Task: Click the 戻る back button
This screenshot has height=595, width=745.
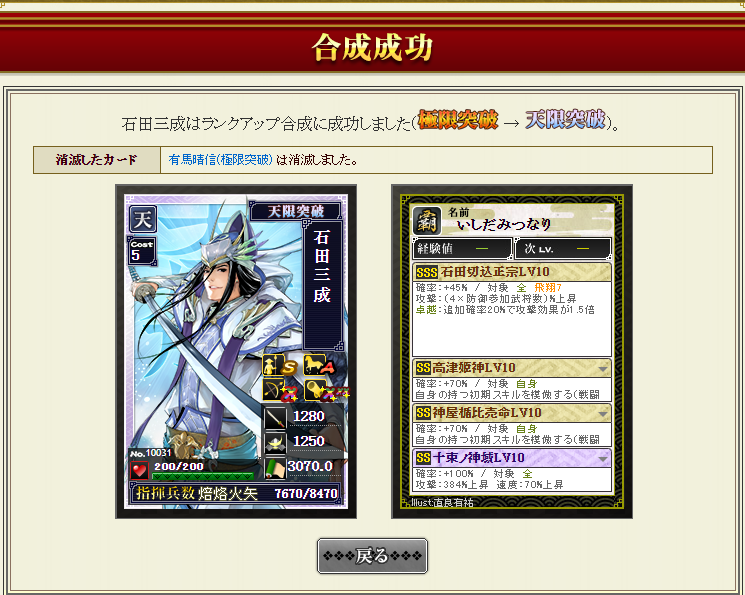Action: click(372, 556)
